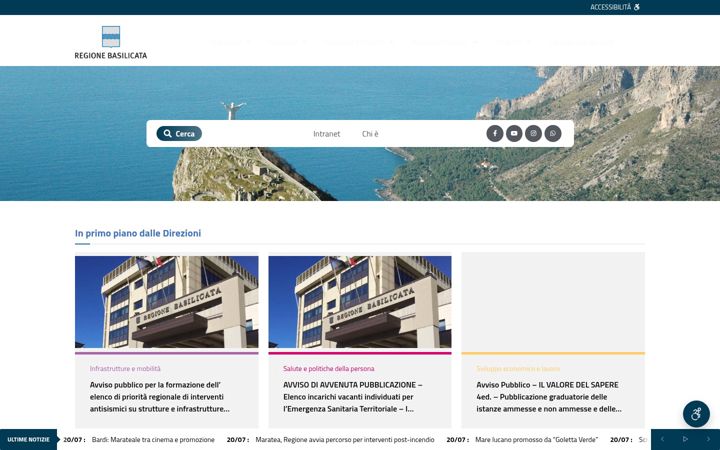This screenshot has width=720, height=450.
Task: Open the Chi è link
Action: [370, 134]
